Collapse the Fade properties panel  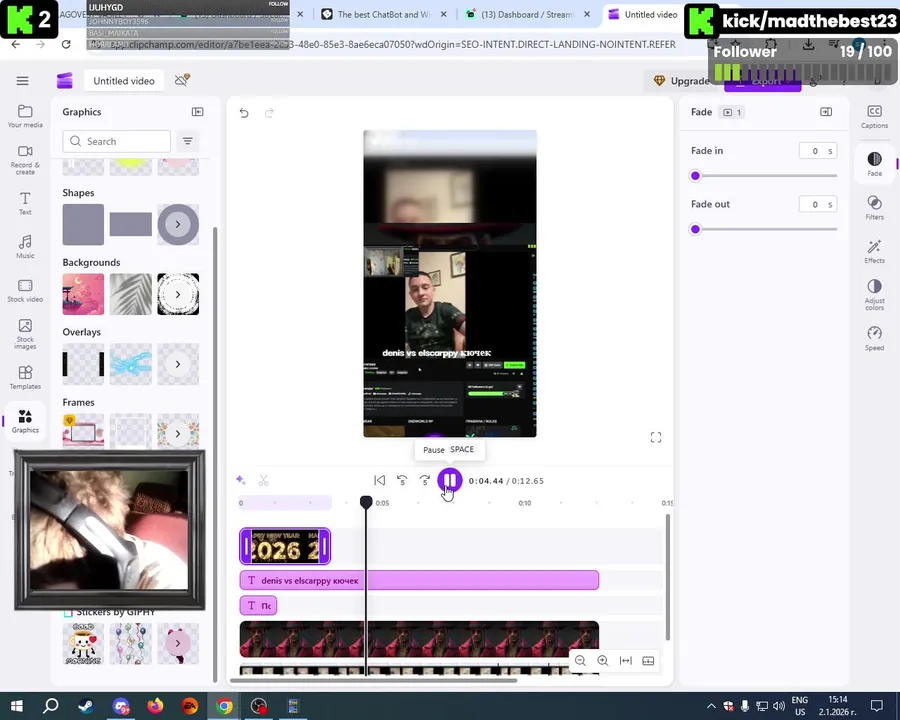tap(826, 112)
